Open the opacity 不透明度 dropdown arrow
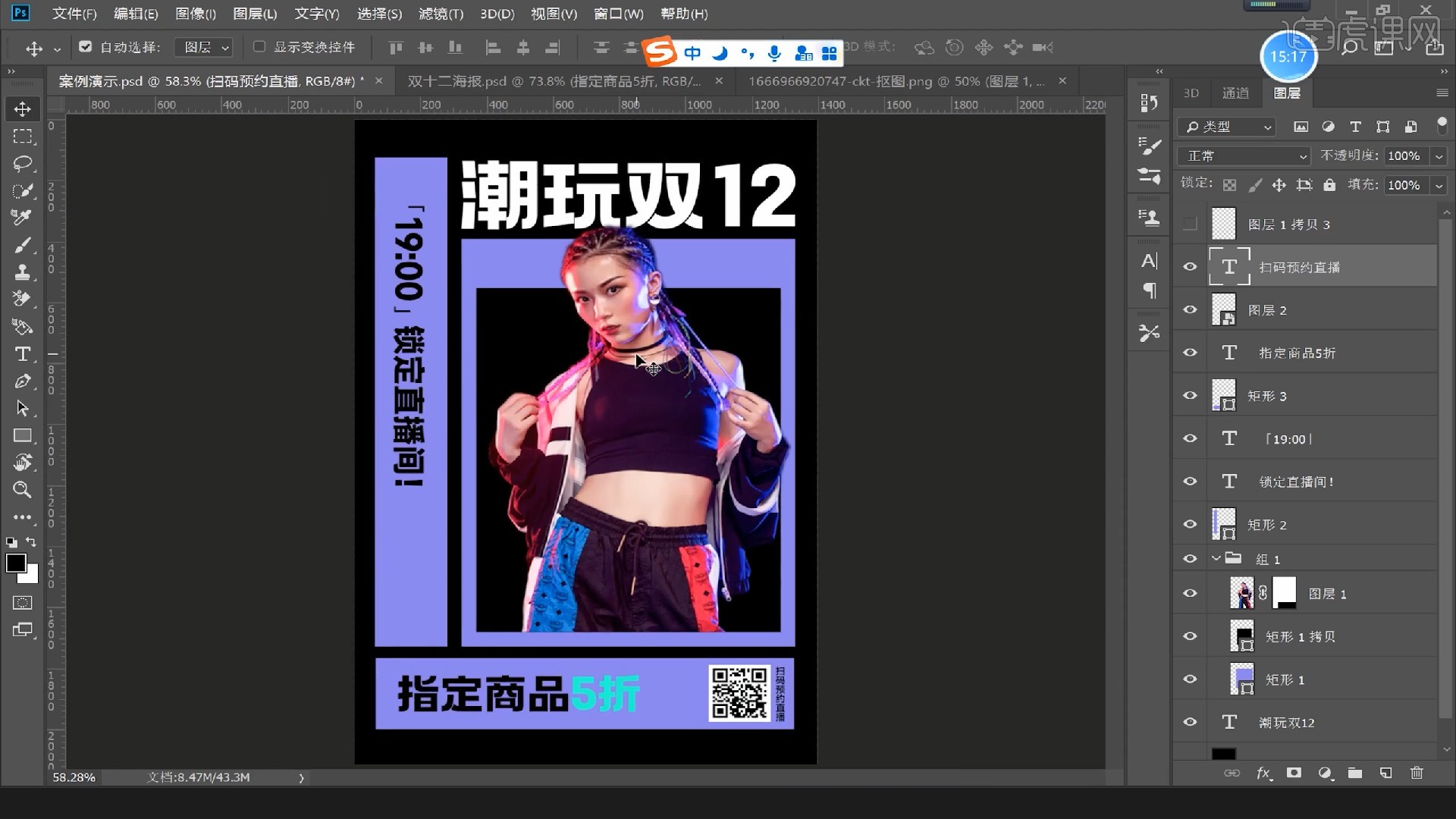 click(1439, 155)
